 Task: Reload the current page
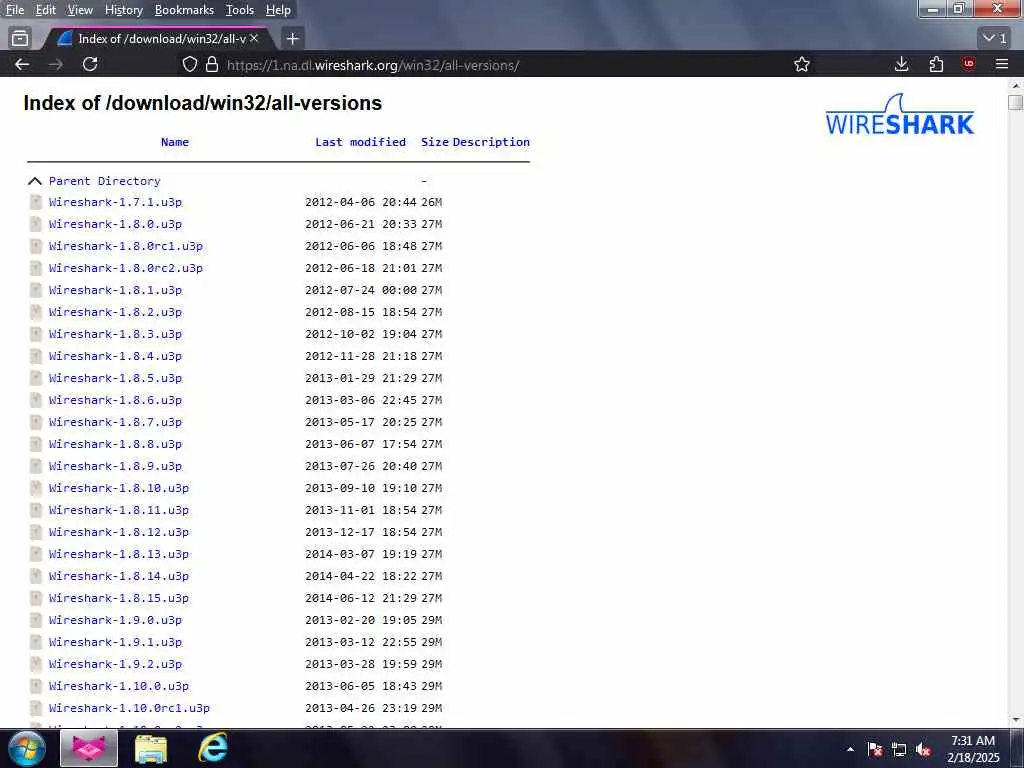[90, 64]
